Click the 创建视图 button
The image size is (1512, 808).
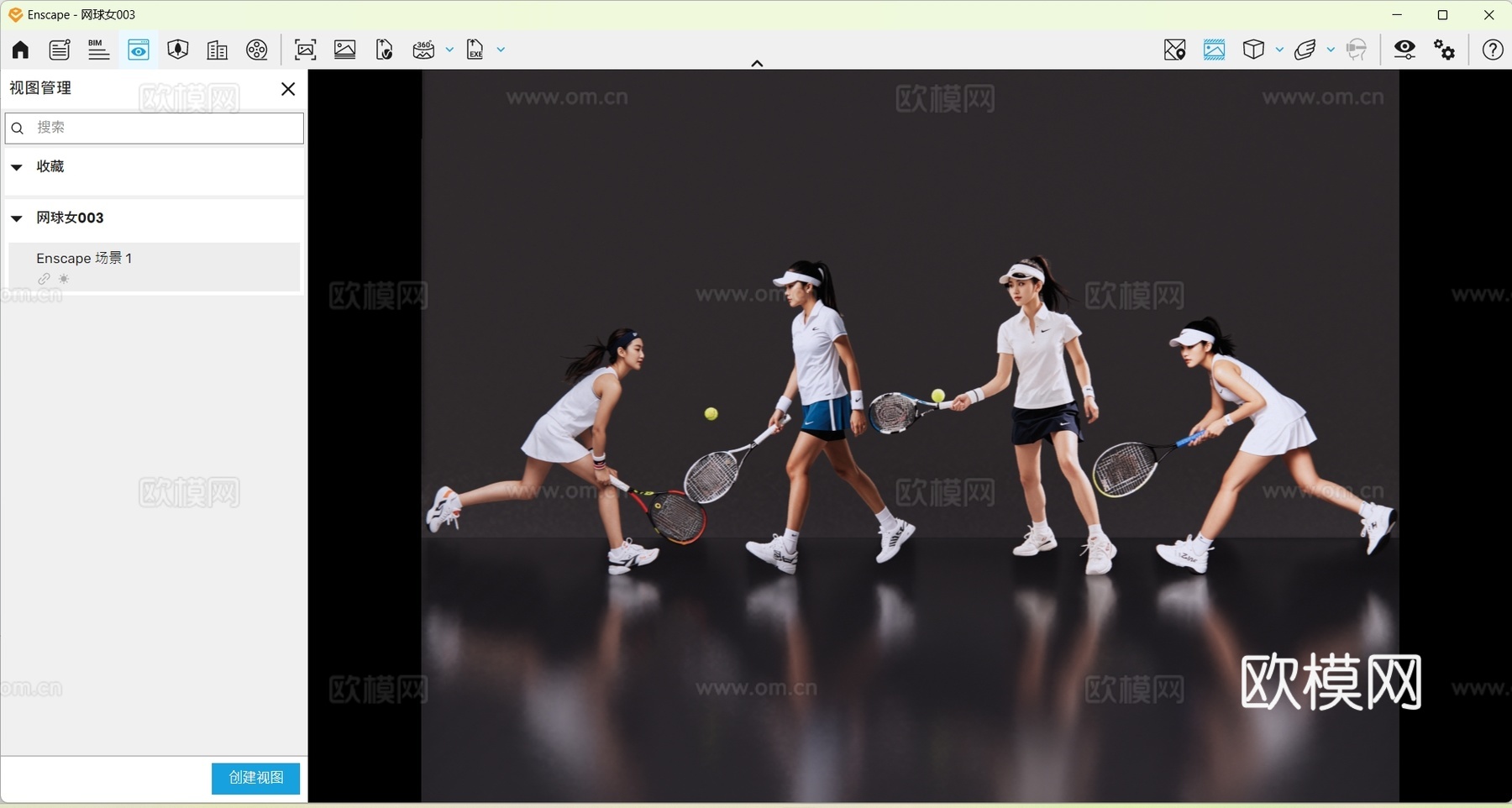click(255, 778)
